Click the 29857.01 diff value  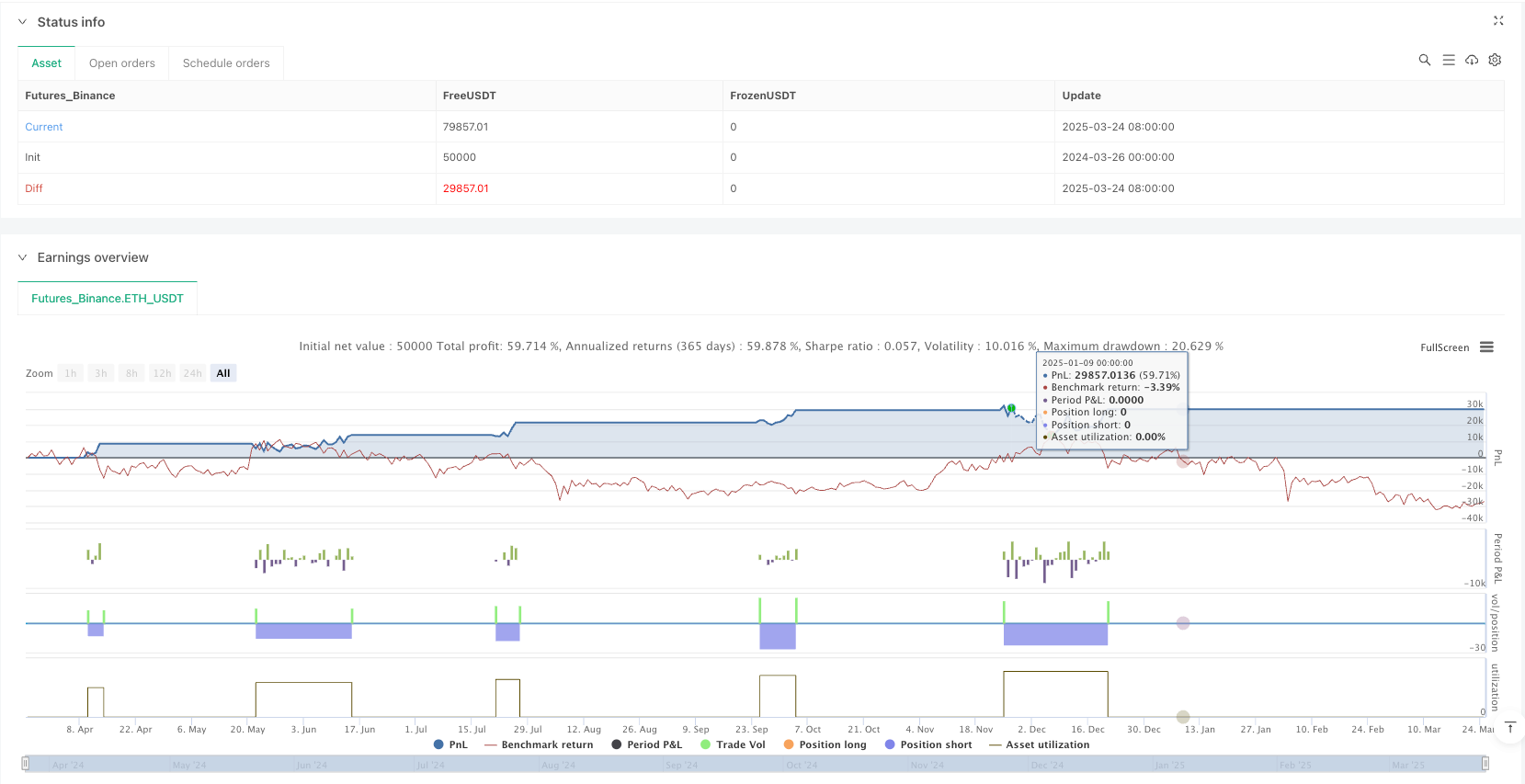(x=465, y=188)
